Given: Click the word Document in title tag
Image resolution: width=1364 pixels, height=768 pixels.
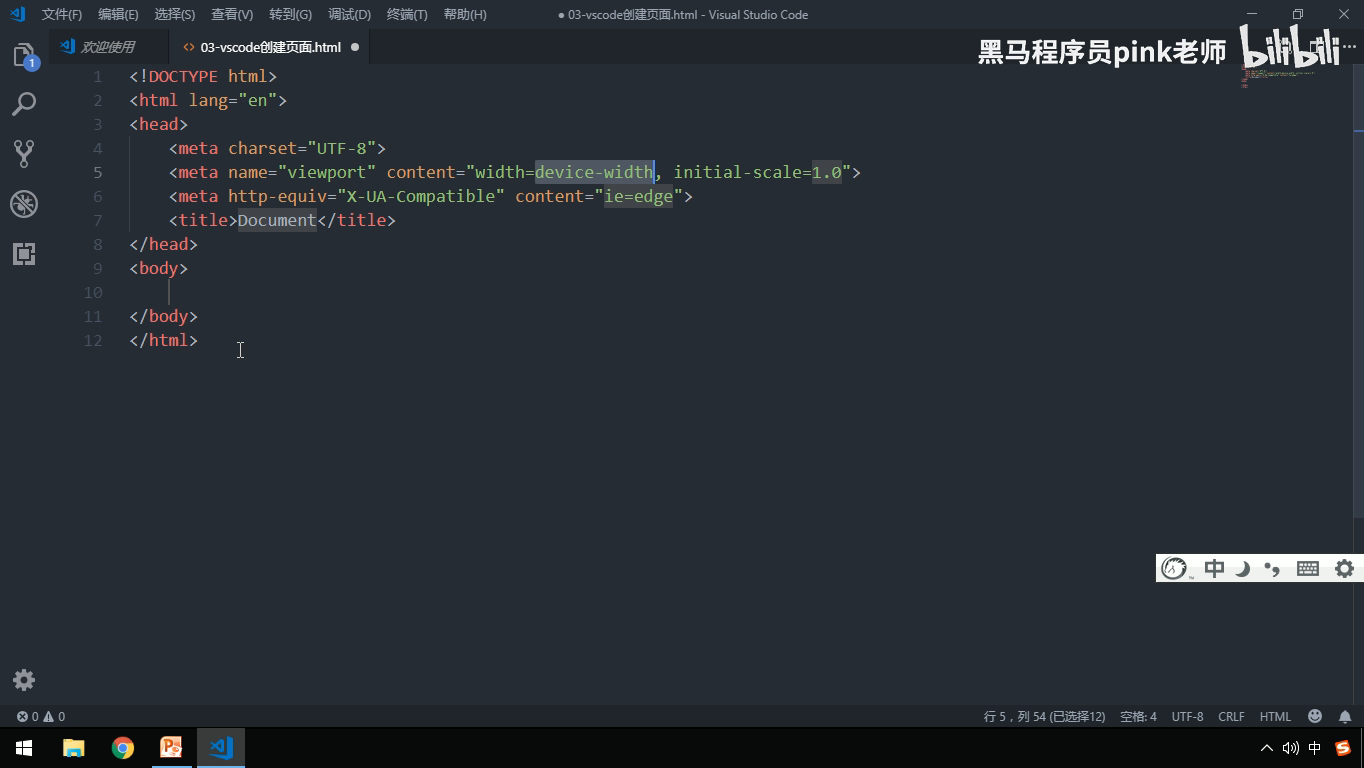Looking at the screenshot, I should tap(277, 220).
